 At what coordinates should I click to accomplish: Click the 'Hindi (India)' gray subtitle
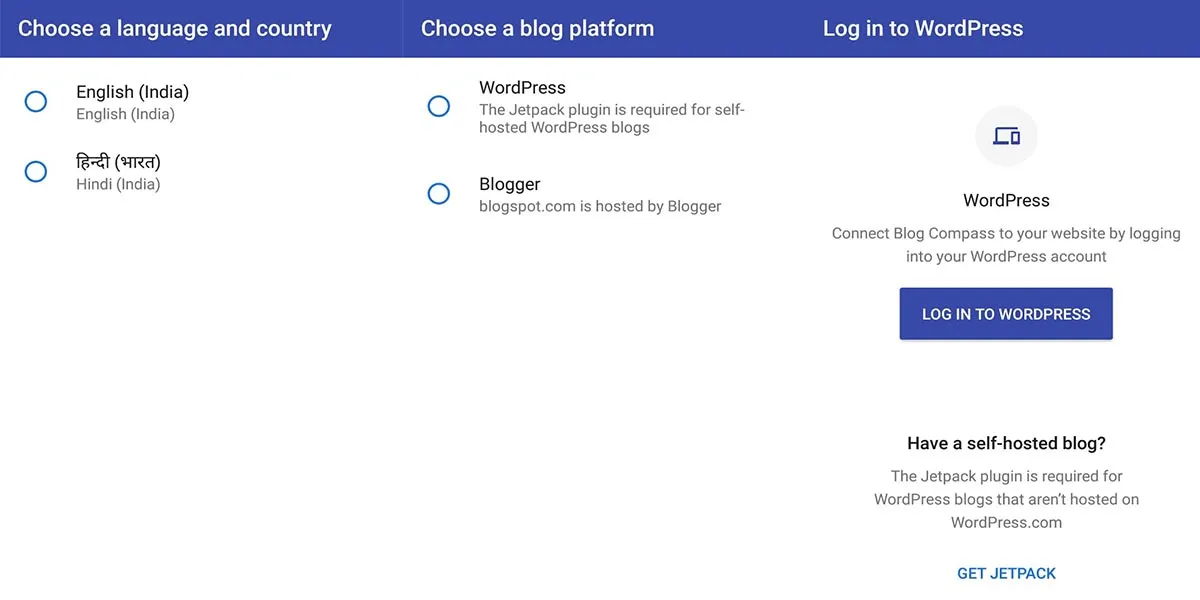pos(118,184)
